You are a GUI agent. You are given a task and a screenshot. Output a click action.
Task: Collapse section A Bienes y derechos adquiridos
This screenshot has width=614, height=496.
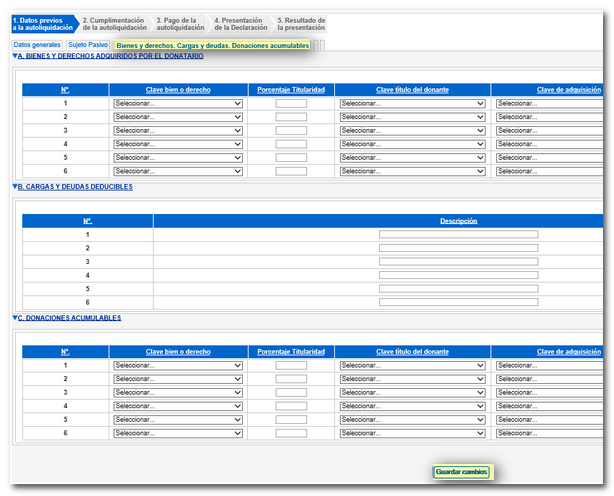point(15,56)
